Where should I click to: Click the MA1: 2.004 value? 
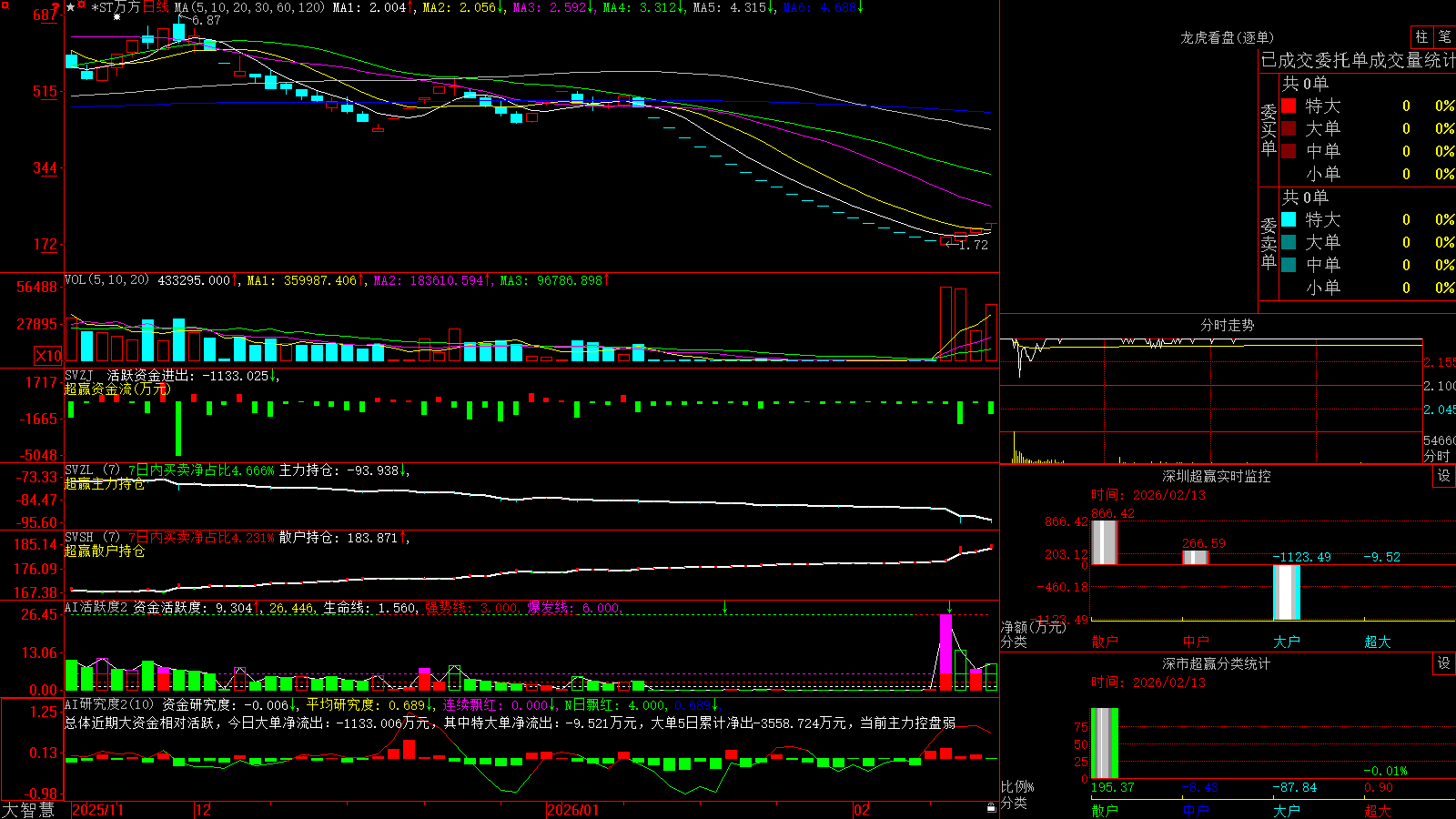(x=369, y=7)
